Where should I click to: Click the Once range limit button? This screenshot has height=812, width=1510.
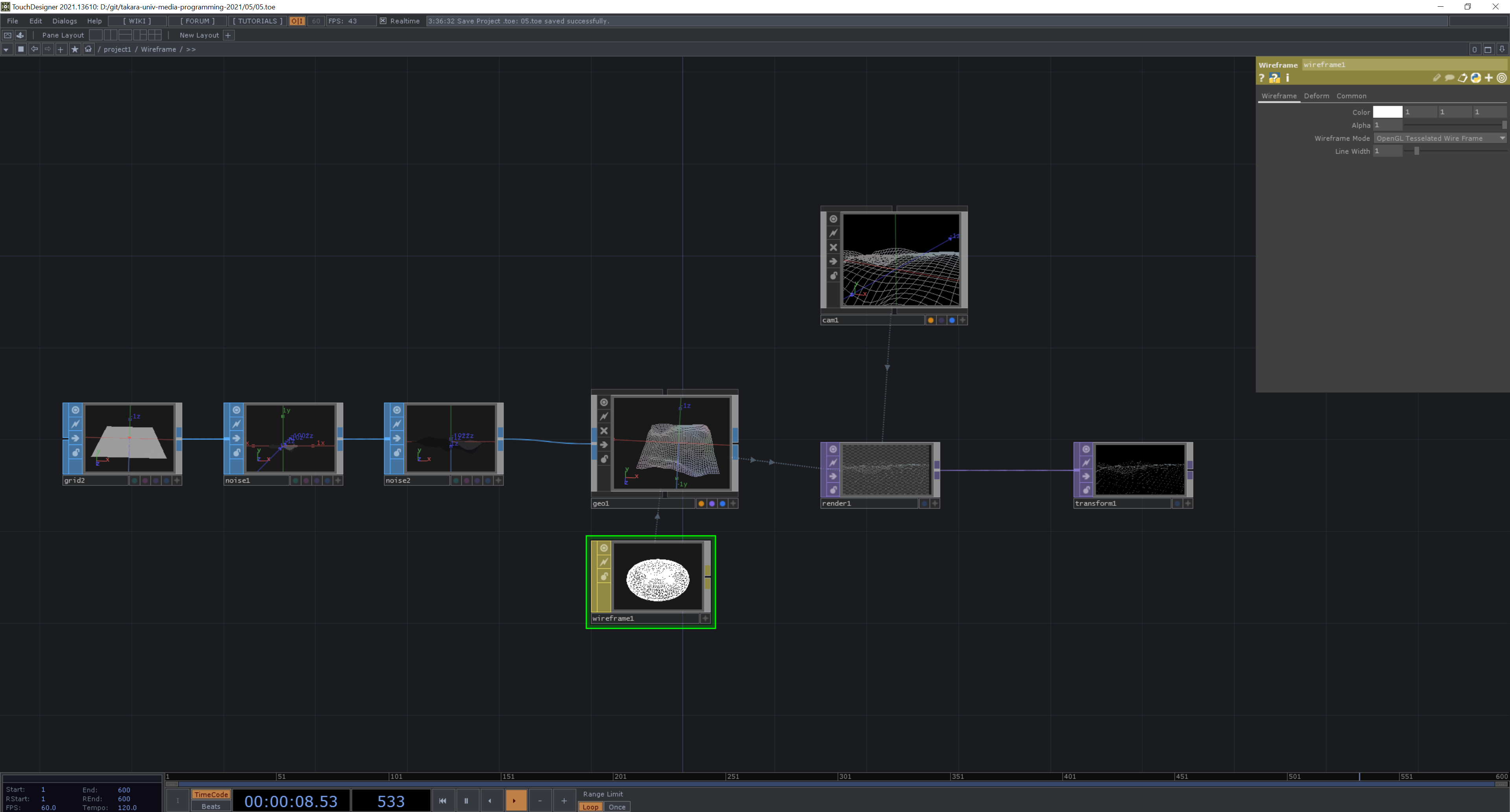(x=617, y=807)
